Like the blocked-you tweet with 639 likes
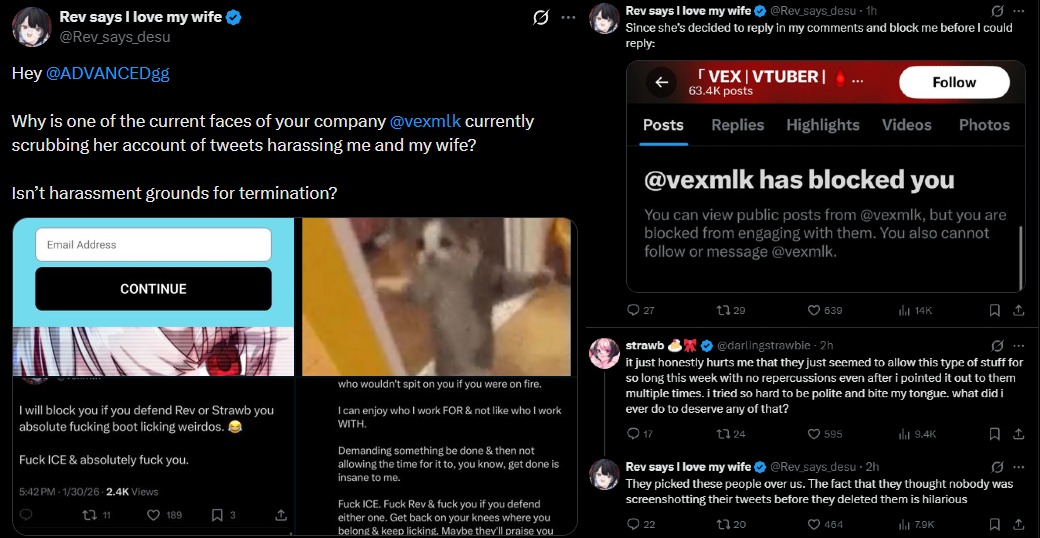 pos(824,310)
